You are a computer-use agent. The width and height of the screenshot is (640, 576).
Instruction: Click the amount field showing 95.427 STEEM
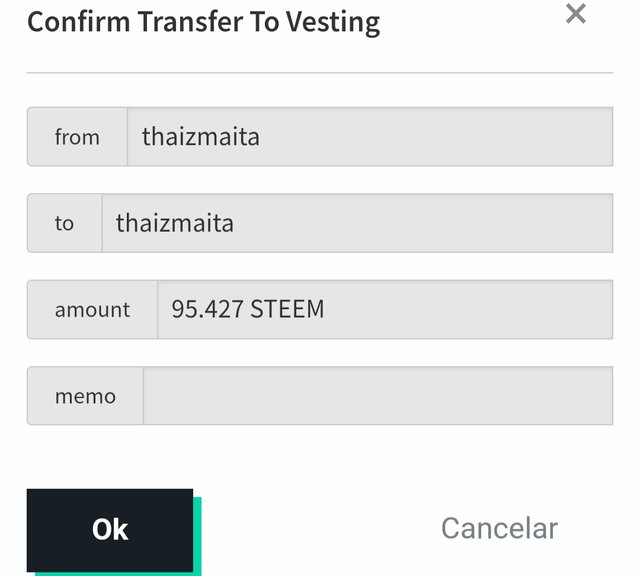coord(384,309)
